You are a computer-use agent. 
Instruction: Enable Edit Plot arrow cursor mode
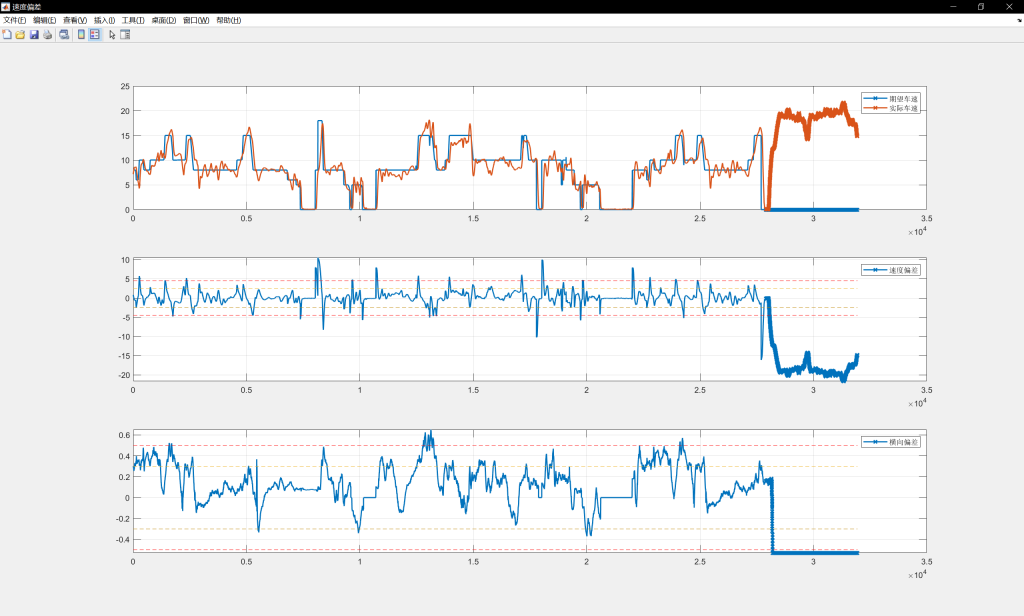[x=112, y=34]
